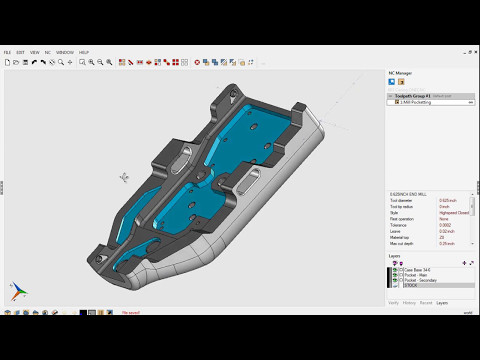The height and width of the screenshot is (360, 480).
Task: Add a new layer with plus icon
Action: click(x=464, y=263)
